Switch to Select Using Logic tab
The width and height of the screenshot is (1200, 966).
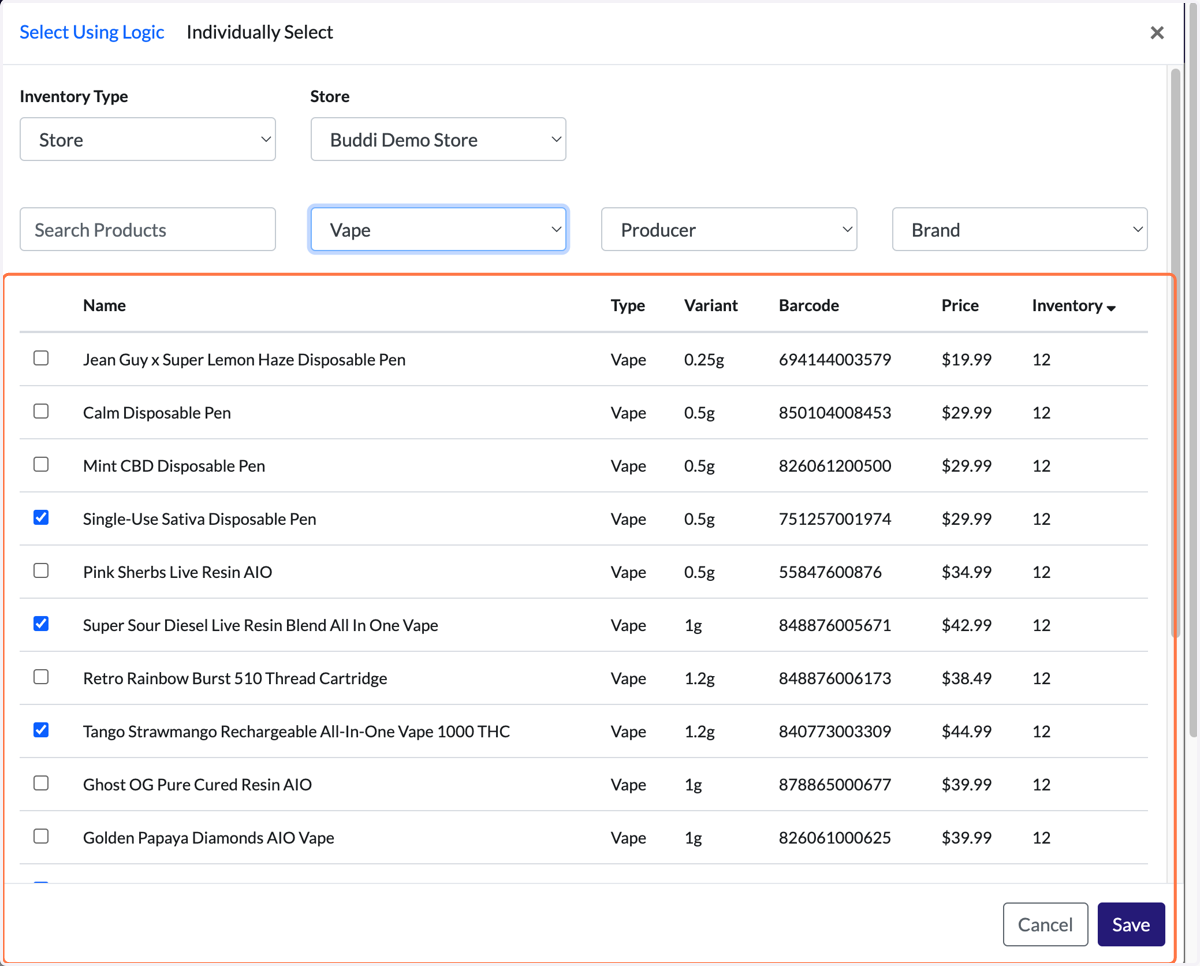pyautogui.click(x=92, y=32)
